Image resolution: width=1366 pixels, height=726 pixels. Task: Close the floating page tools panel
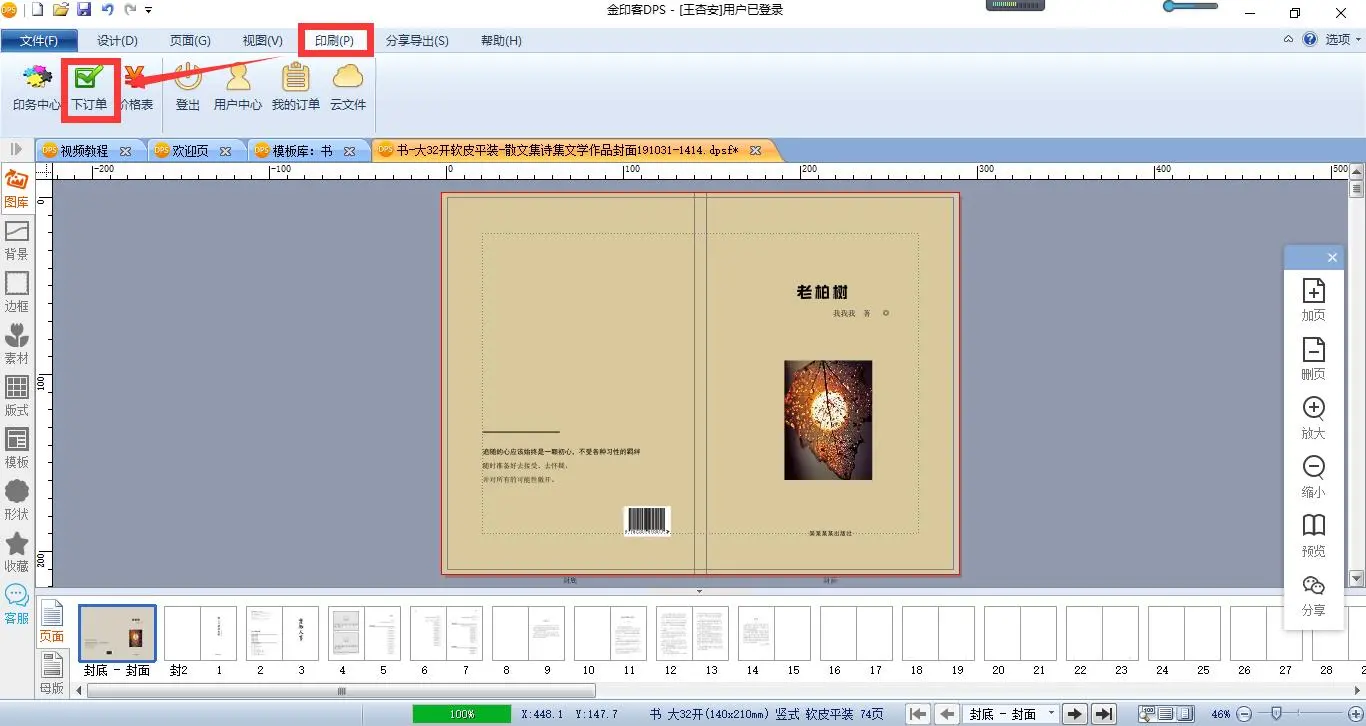[1332, 258]
